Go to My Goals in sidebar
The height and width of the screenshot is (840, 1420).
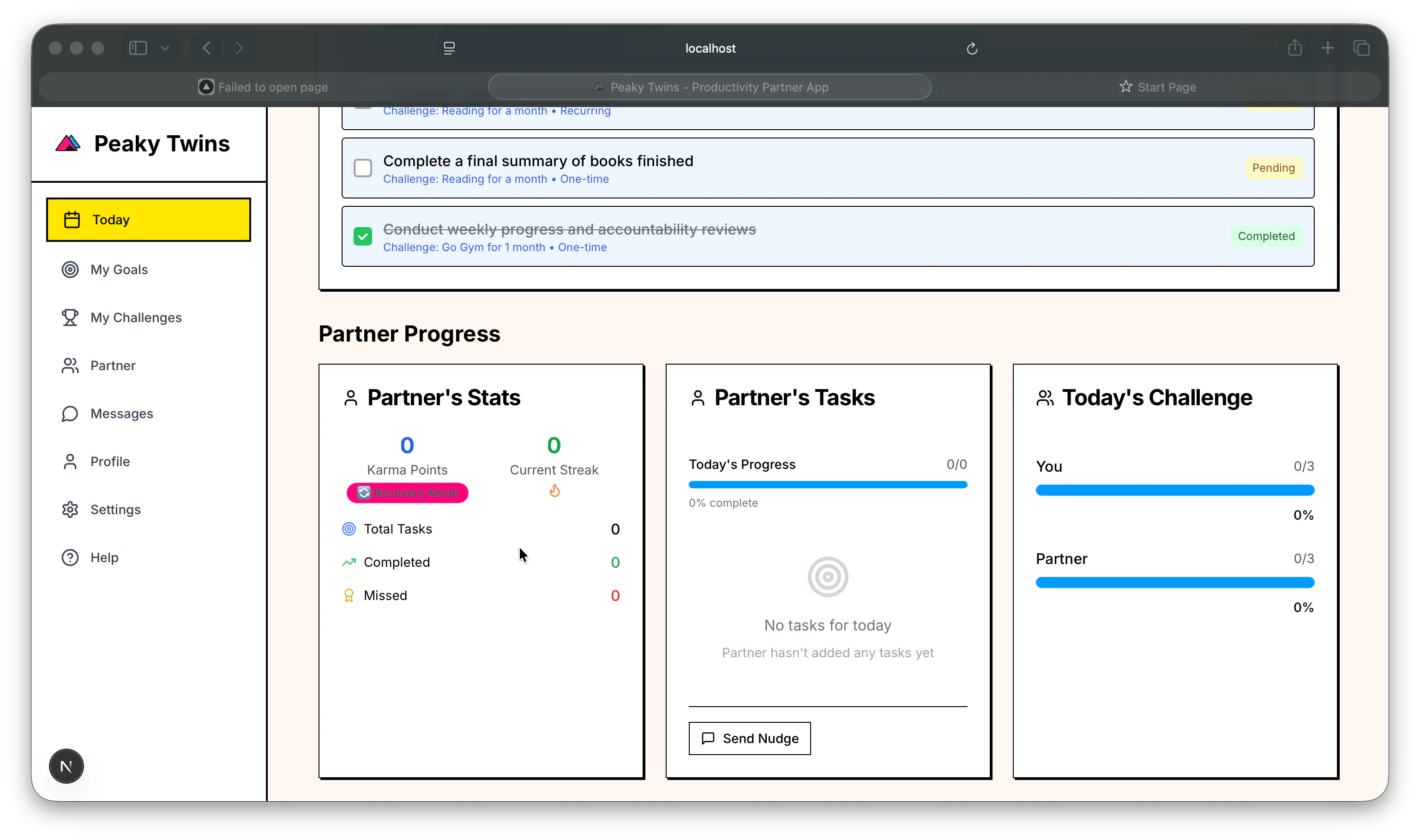coord(148,270)
